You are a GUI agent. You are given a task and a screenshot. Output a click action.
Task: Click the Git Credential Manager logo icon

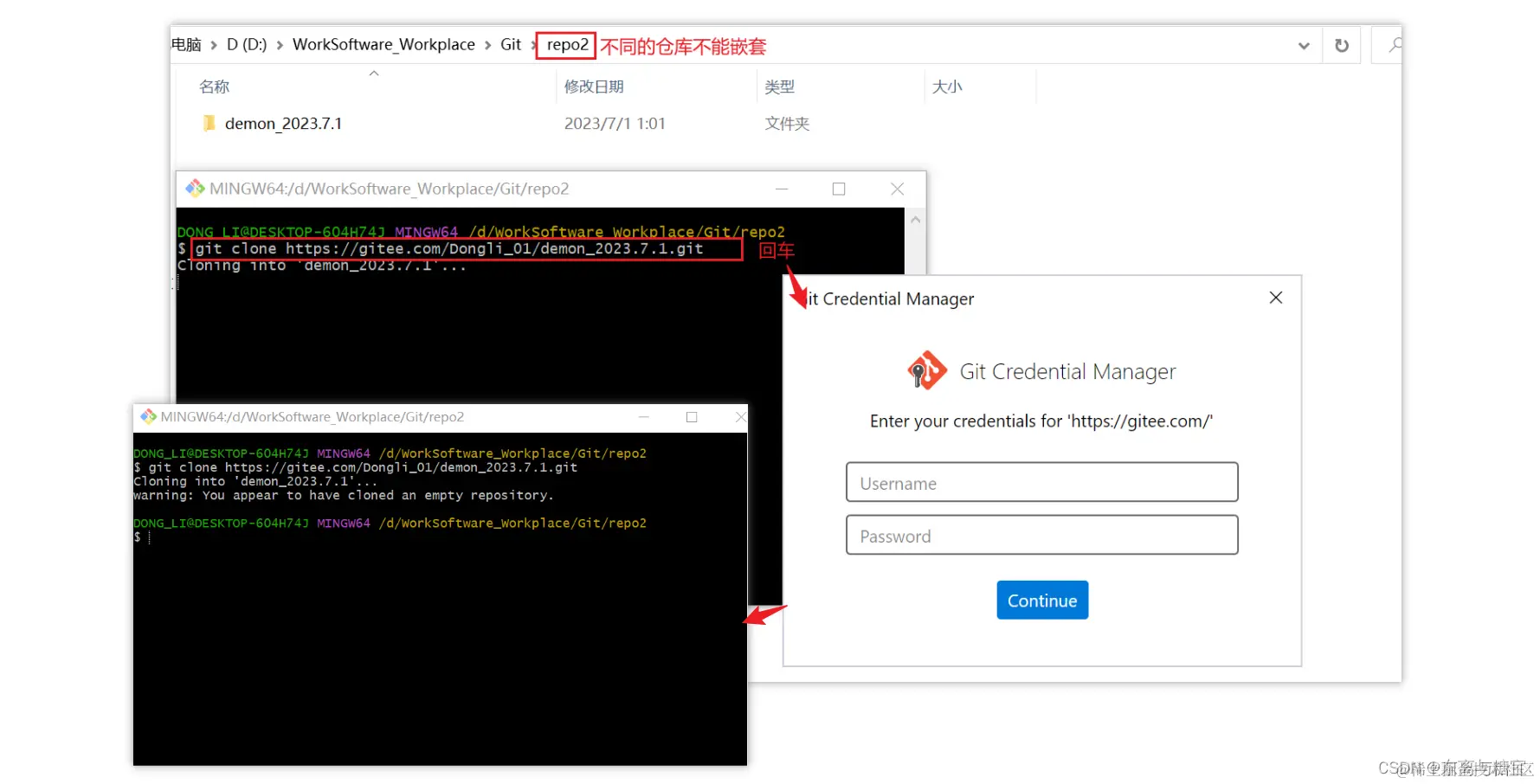pos(927,370)
